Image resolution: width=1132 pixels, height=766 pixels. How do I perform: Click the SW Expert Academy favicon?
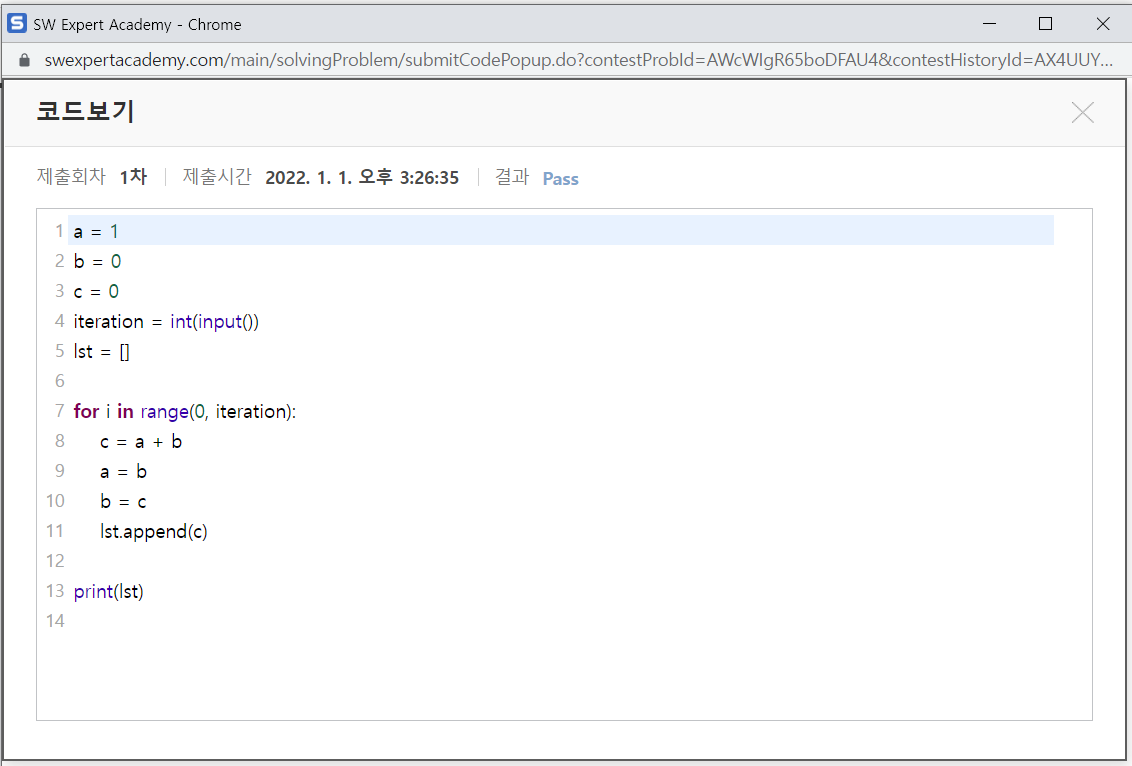(16, 24)
